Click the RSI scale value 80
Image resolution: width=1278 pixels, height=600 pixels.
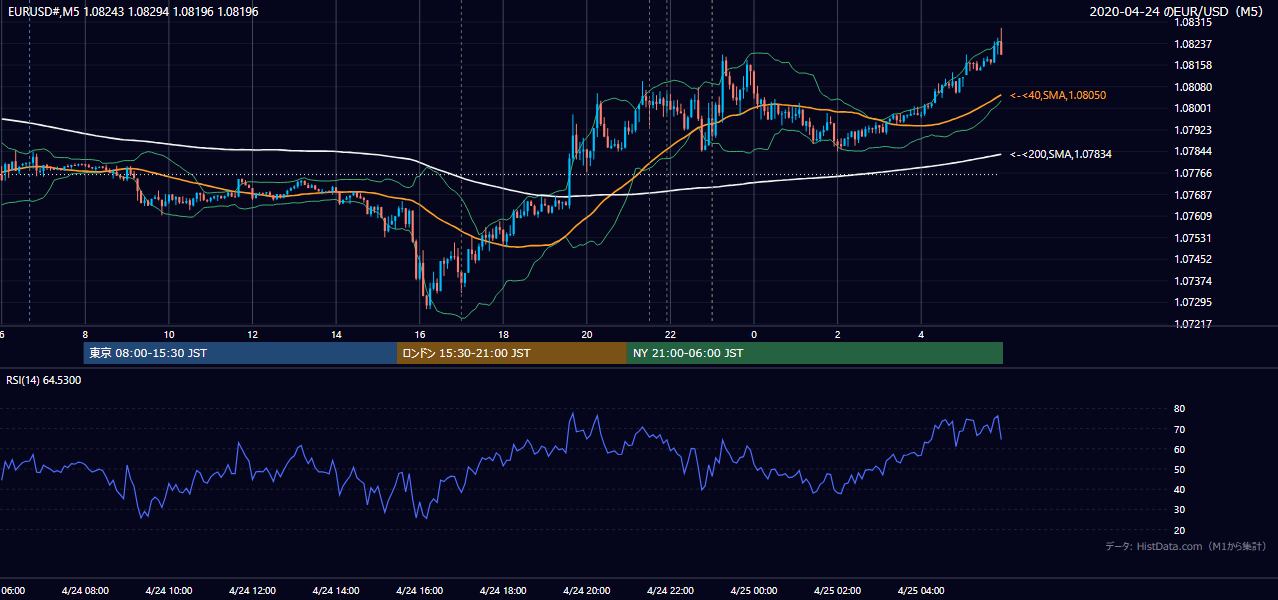tap(1180, 409)
